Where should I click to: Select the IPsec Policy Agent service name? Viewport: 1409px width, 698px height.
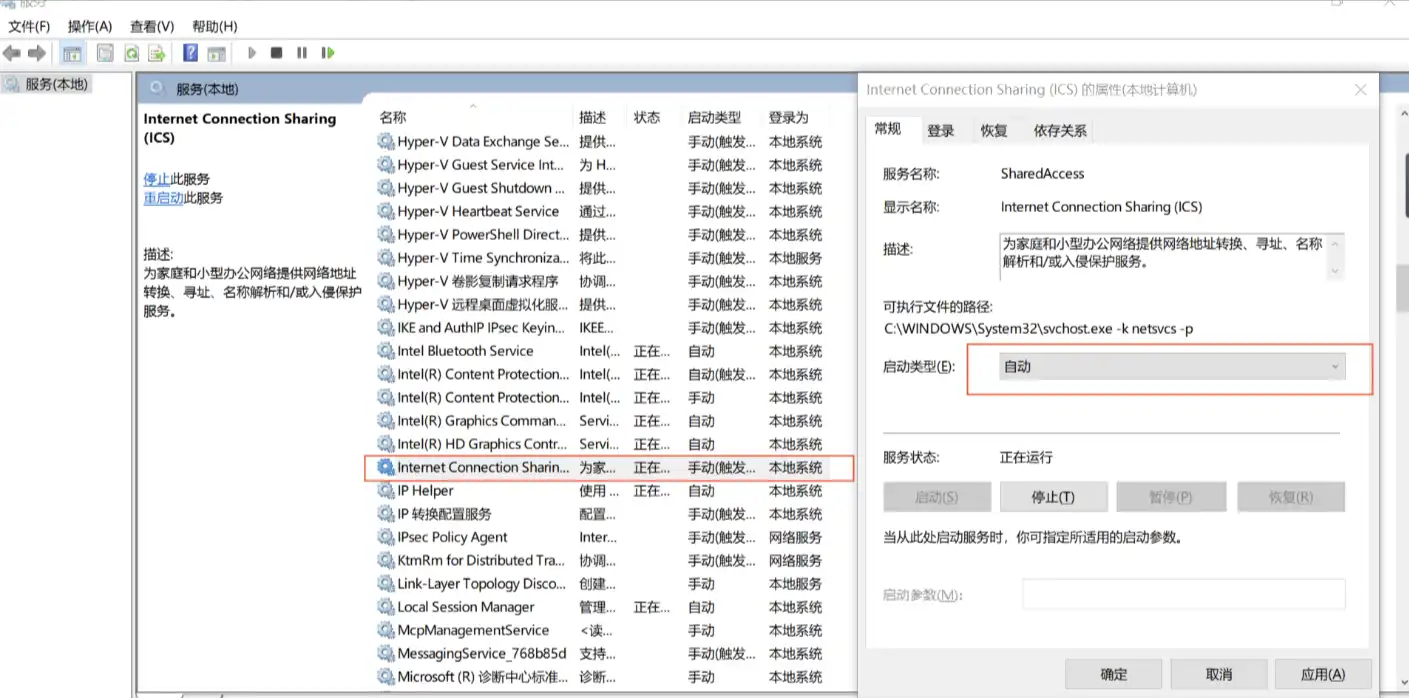[452, 537]
